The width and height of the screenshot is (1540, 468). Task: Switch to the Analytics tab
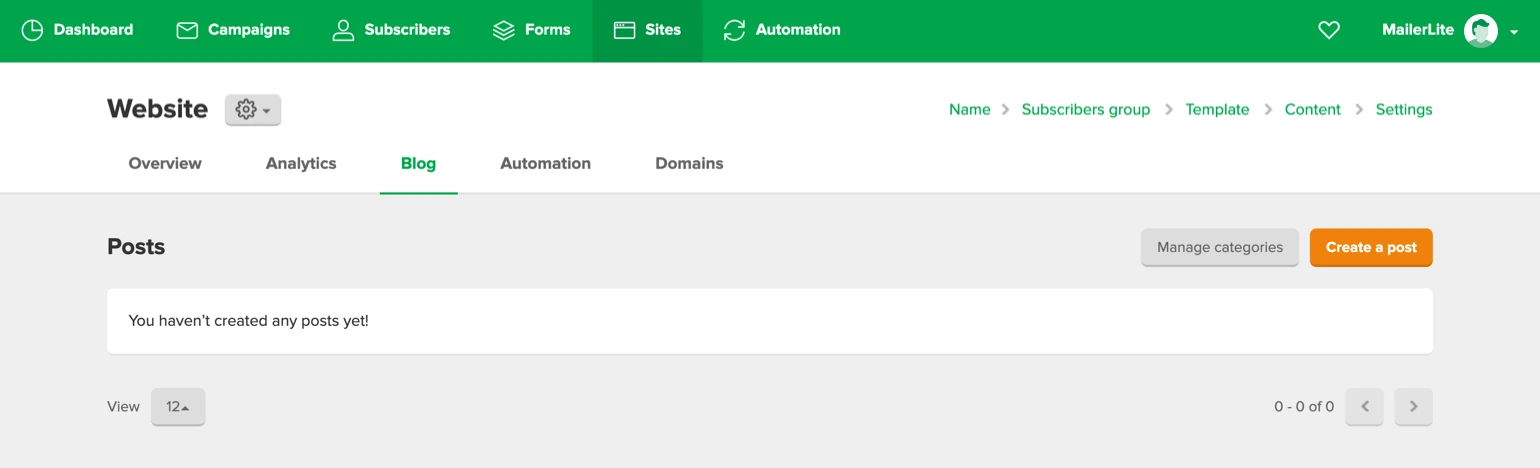301,163
